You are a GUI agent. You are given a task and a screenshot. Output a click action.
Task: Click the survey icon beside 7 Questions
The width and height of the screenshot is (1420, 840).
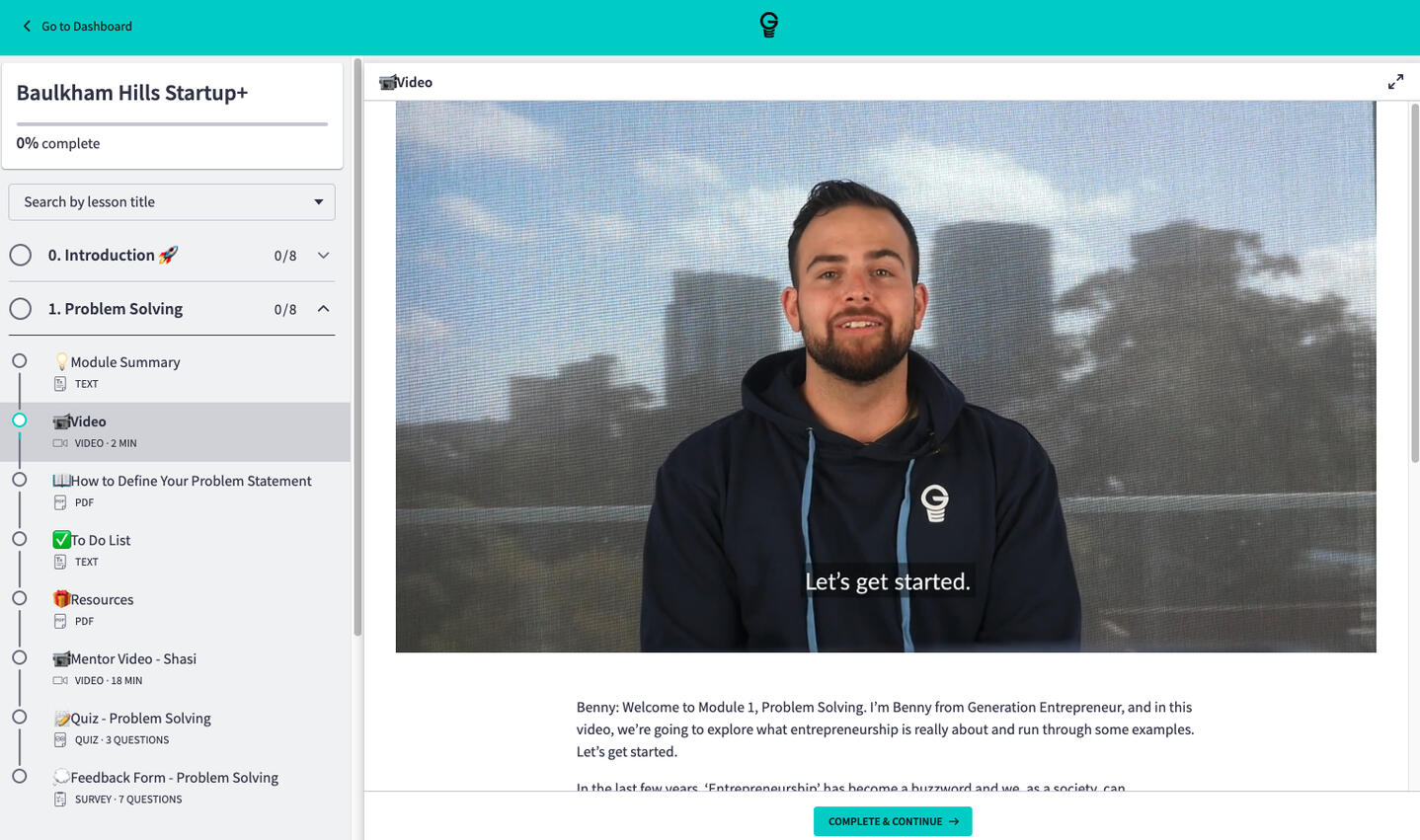coord(60,799)
